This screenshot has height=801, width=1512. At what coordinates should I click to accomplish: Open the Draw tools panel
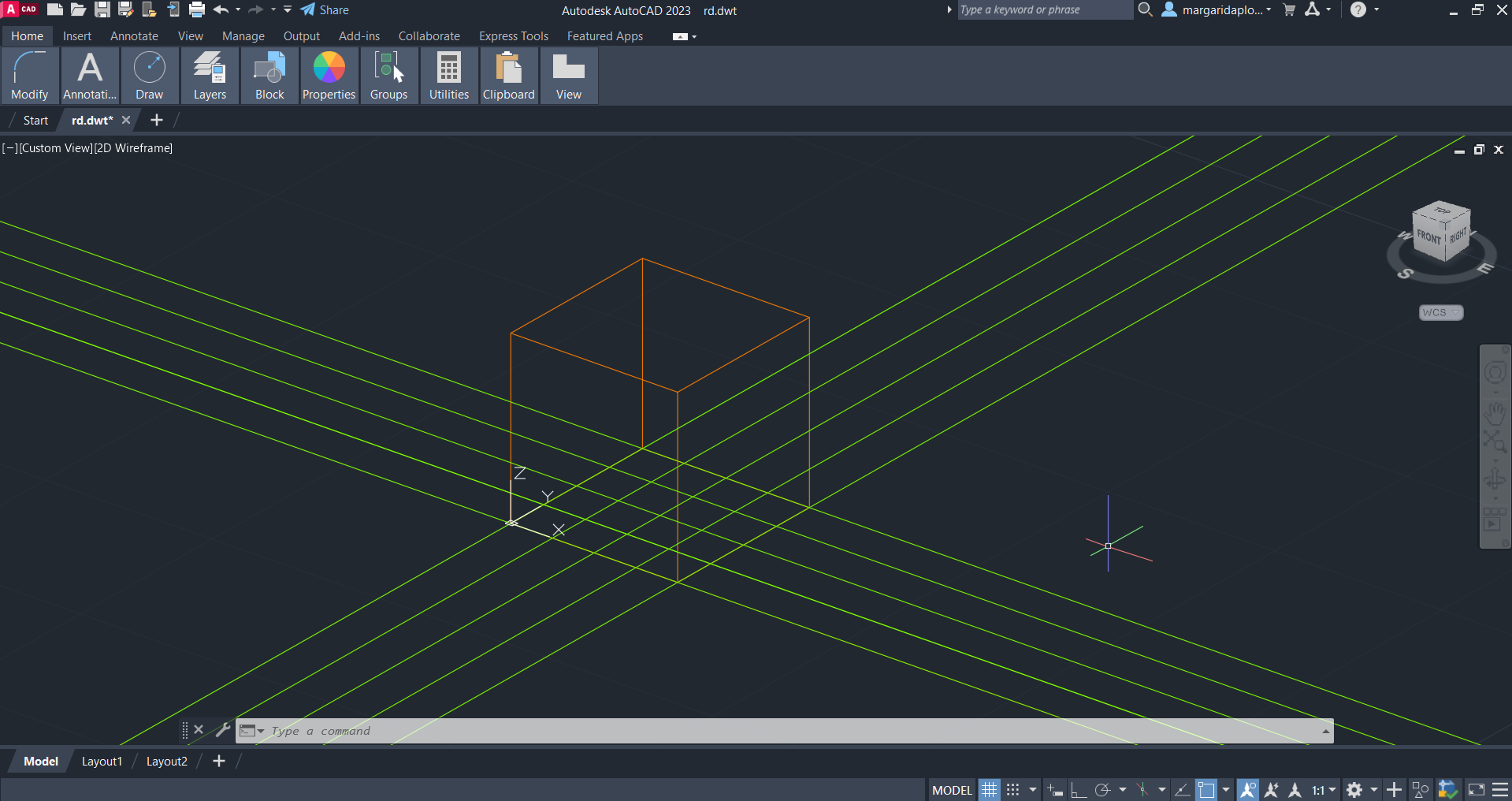pyautogui.click(x=149, y=76)
